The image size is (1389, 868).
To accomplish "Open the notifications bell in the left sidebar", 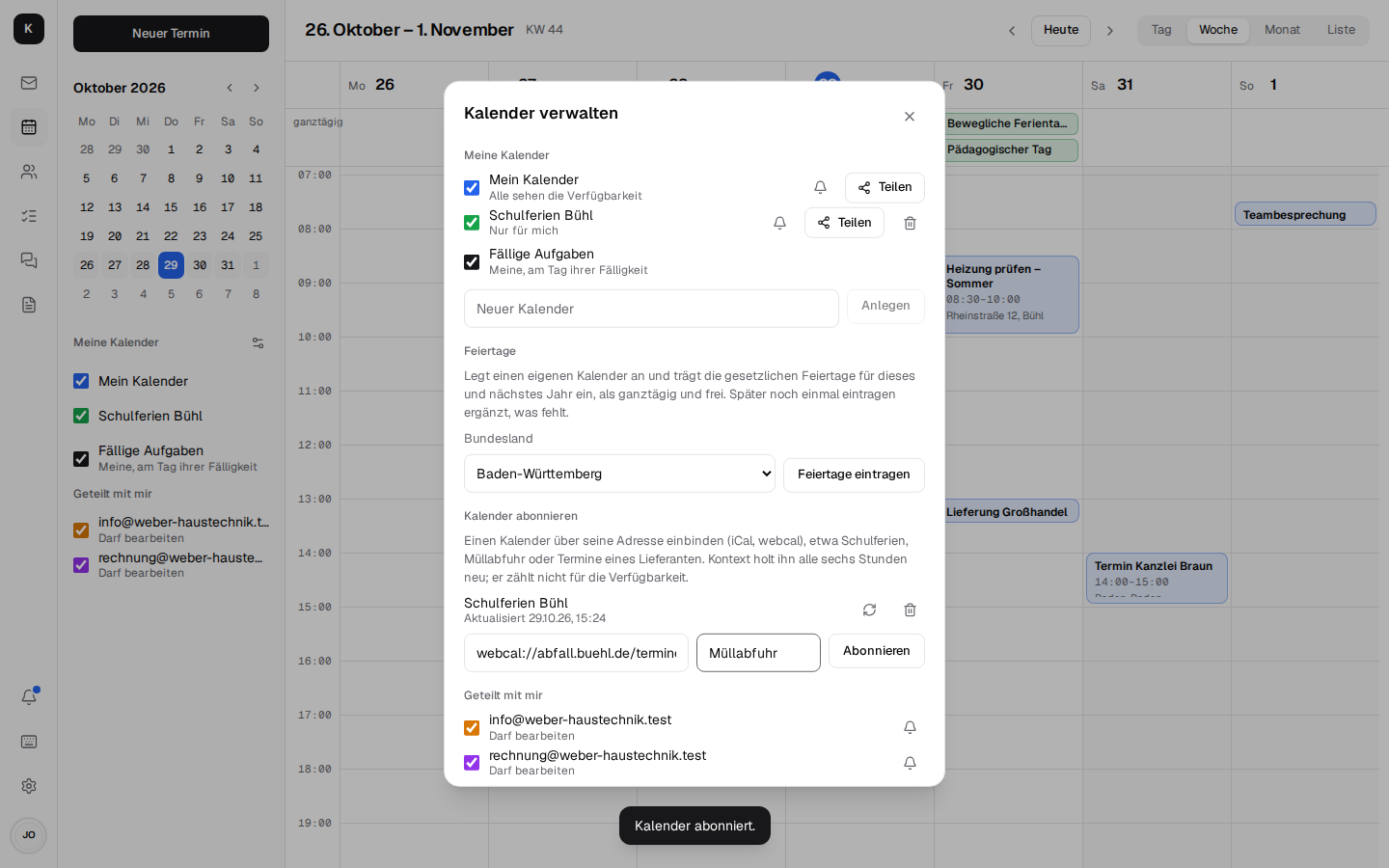I will click(x=29, y=696).
